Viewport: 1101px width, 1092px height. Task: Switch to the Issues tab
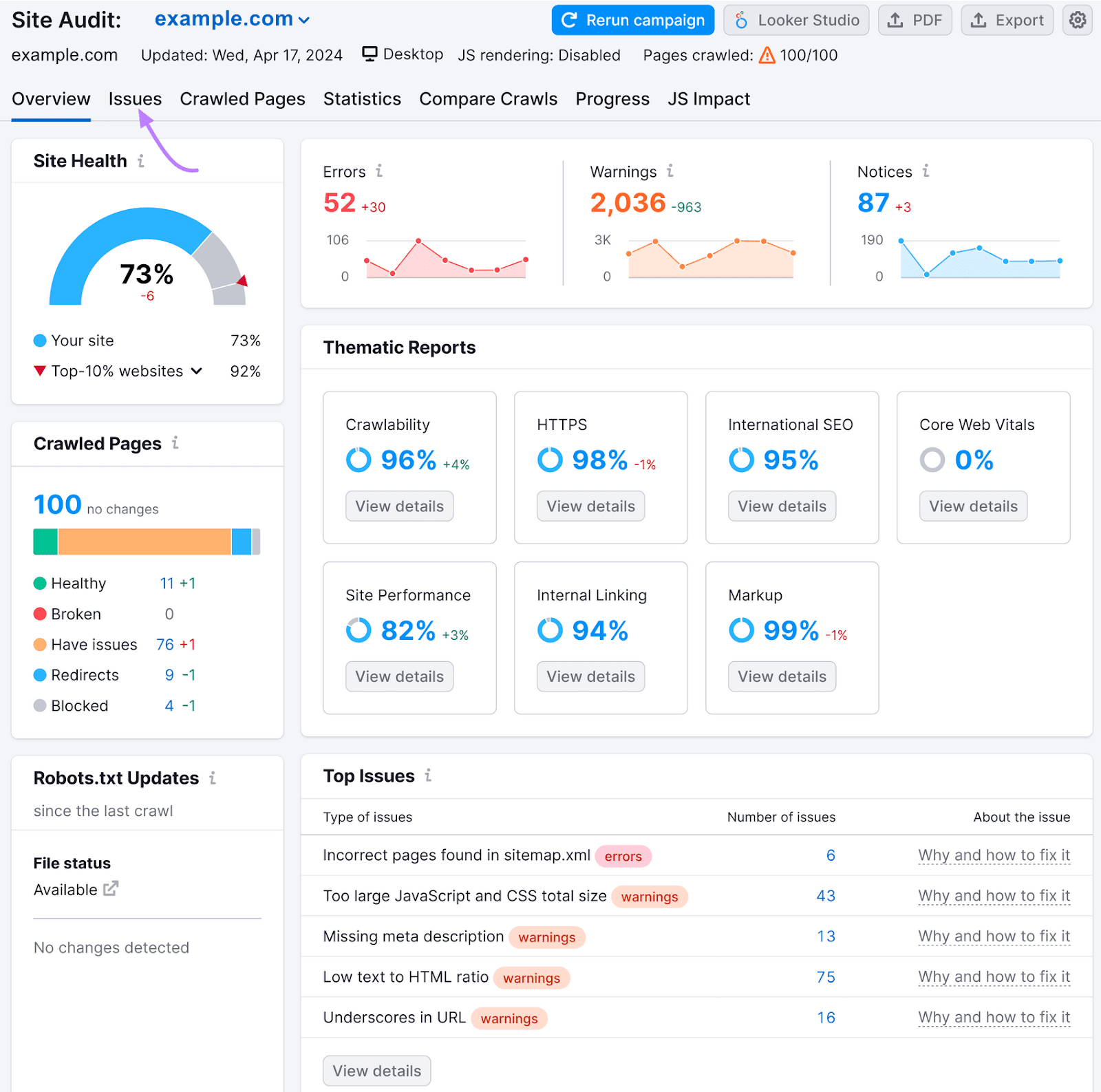(x=134, y=98)
